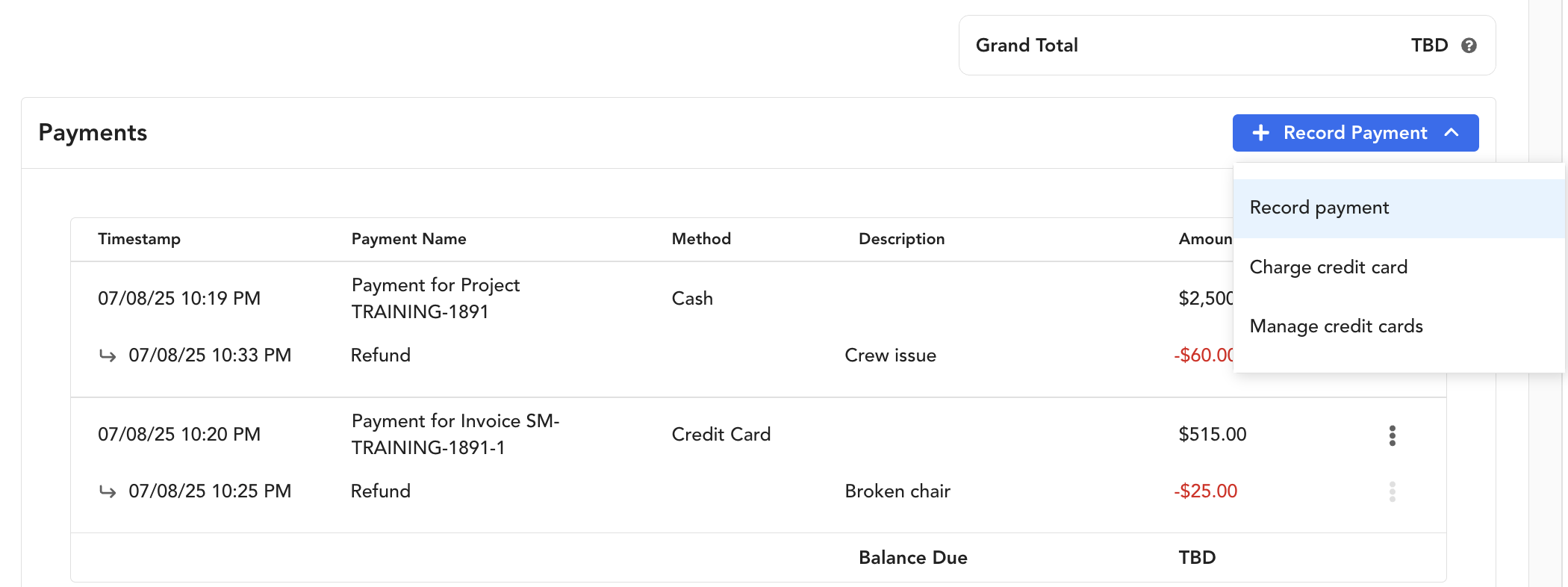
Task: Click the Description column header
Action: coord(901,239)
